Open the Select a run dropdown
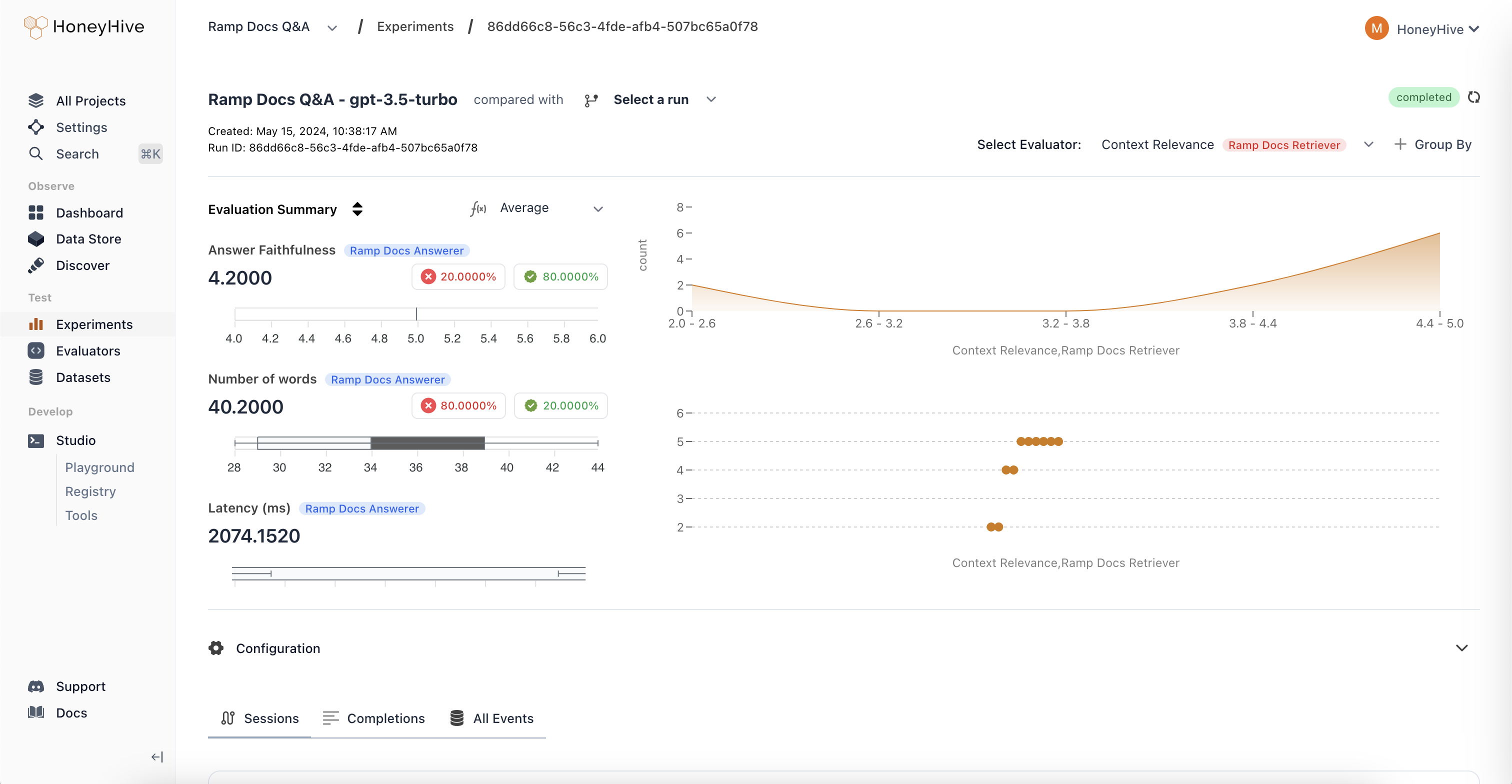Screen dimensions: 1512x784 [650, 100]
